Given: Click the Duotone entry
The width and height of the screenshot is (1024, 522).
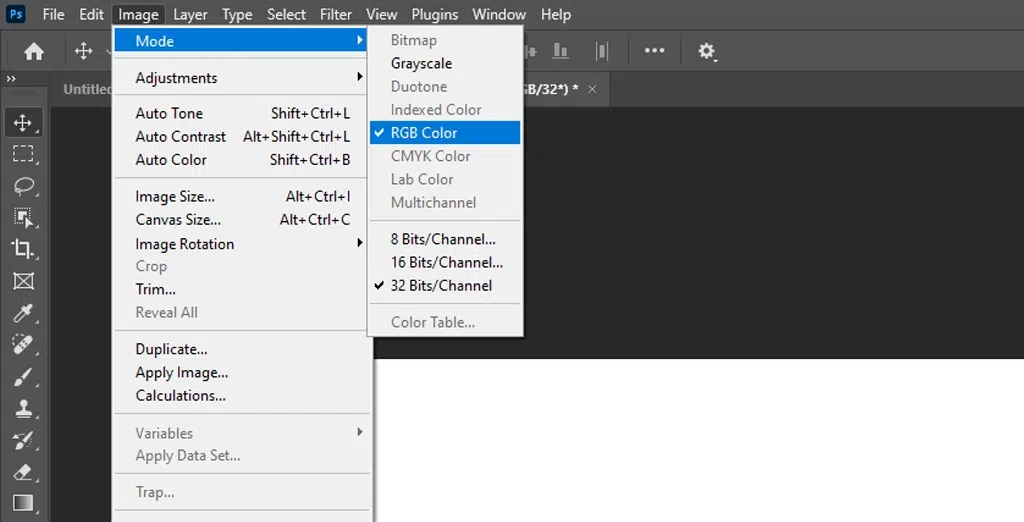Looking at the screenshot, I should [445, 86].
